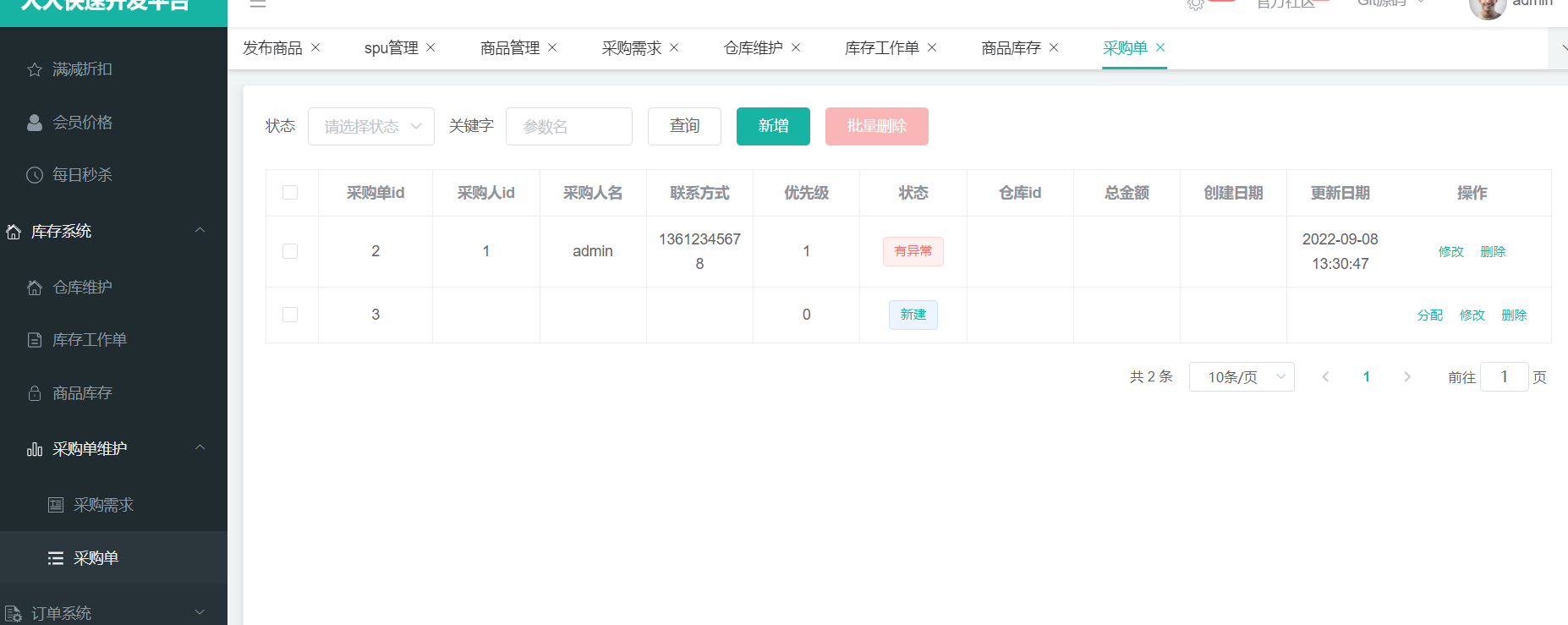Close the 库存工作单 tab
This screenshot has width=1568, height=625.
932,47
